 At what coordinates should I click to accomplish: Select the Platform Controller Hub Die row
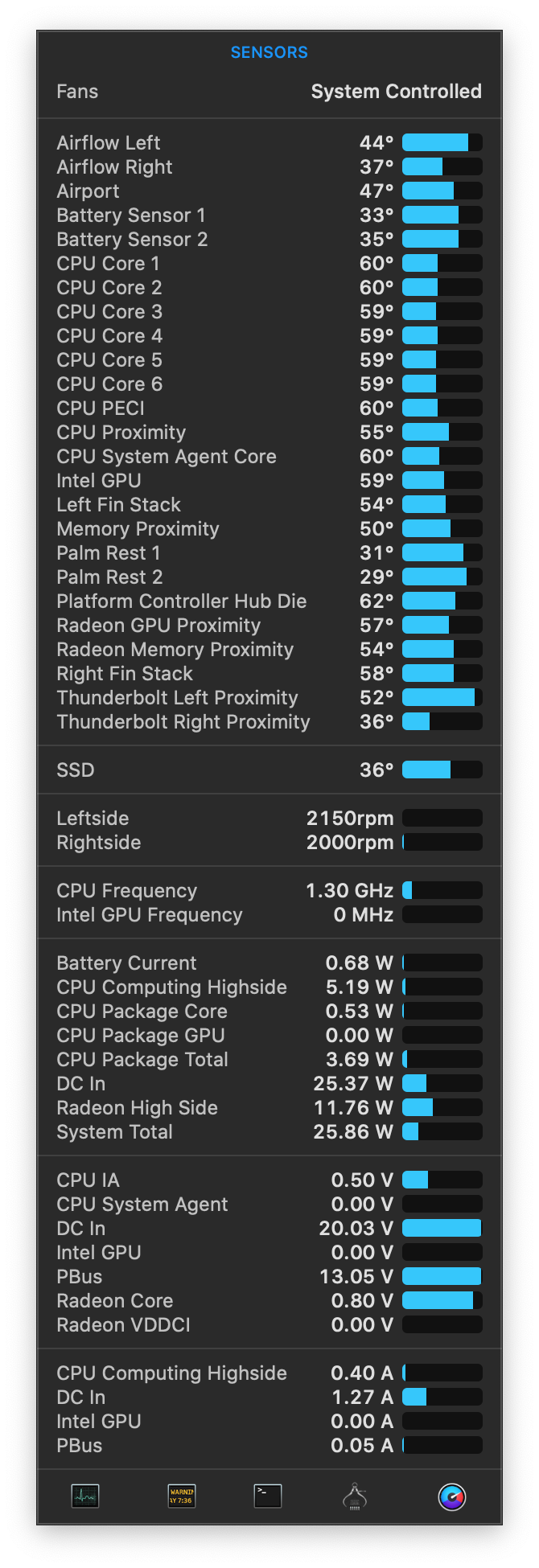[269, 601]
